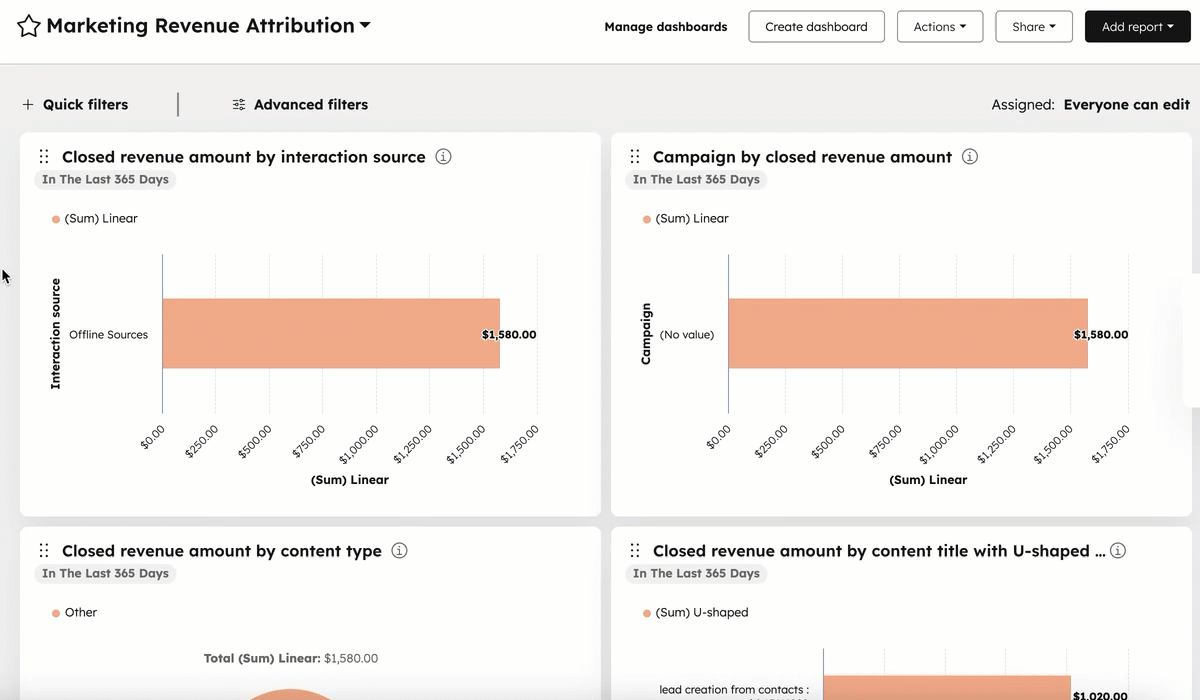Open the Share dropdown
Image resolution: width=1200 pixels, height=700 pixels.
pos(1033,26)
